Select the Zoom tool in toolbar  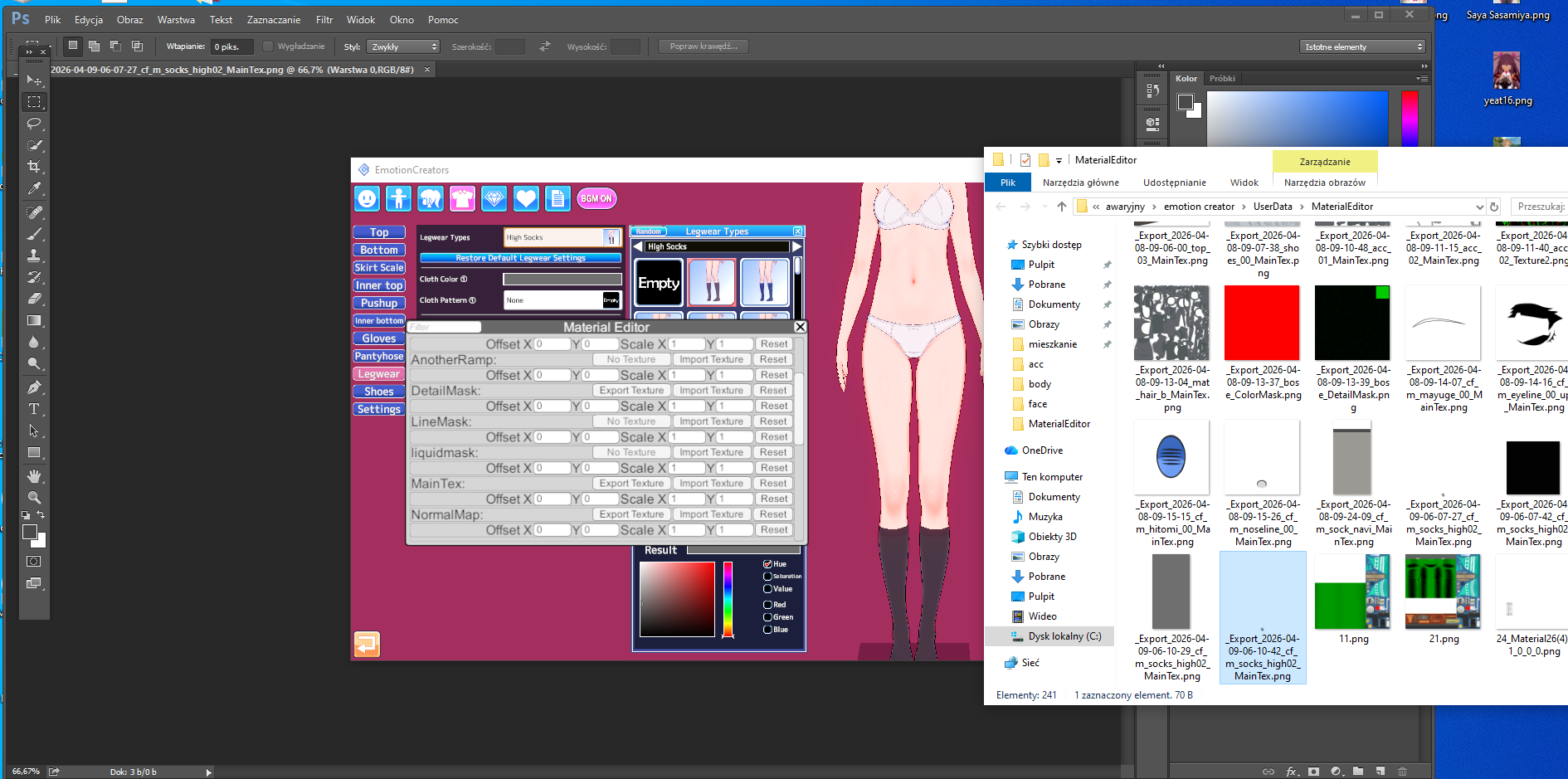pos(34,498)
